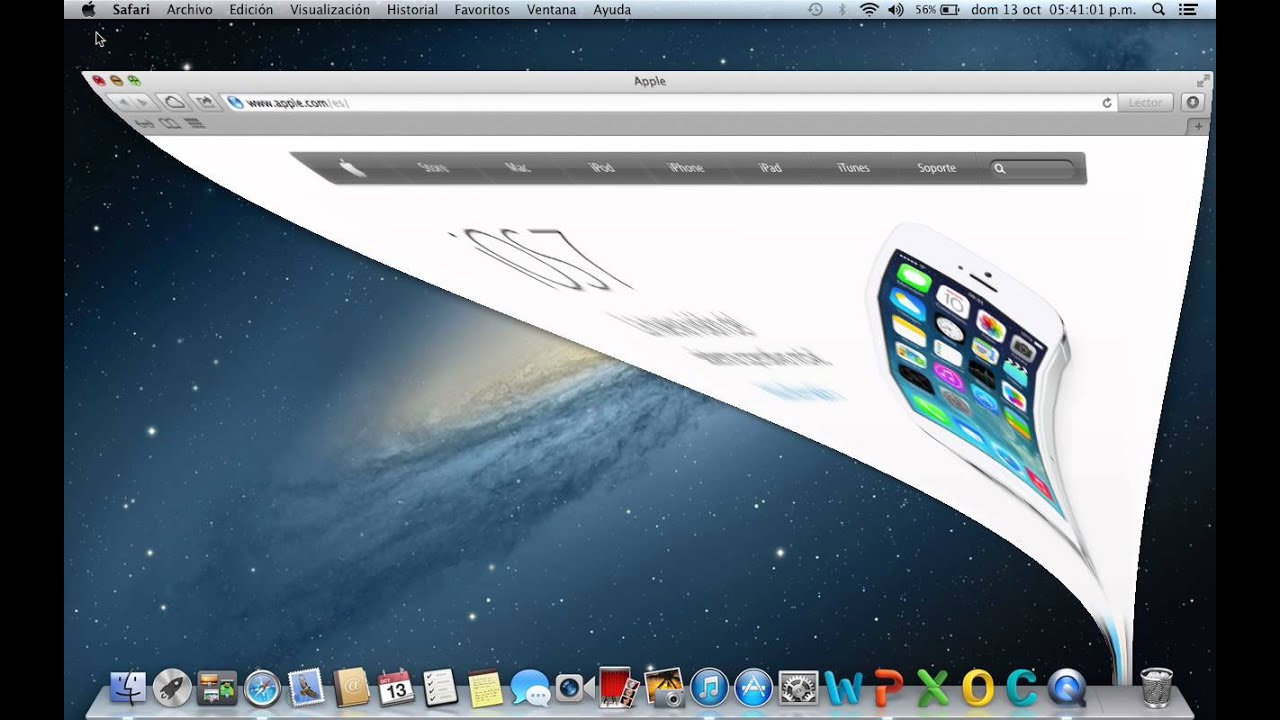Open Time Machine menu bar icon
The image size is (1280, 720).
(815, 10)
